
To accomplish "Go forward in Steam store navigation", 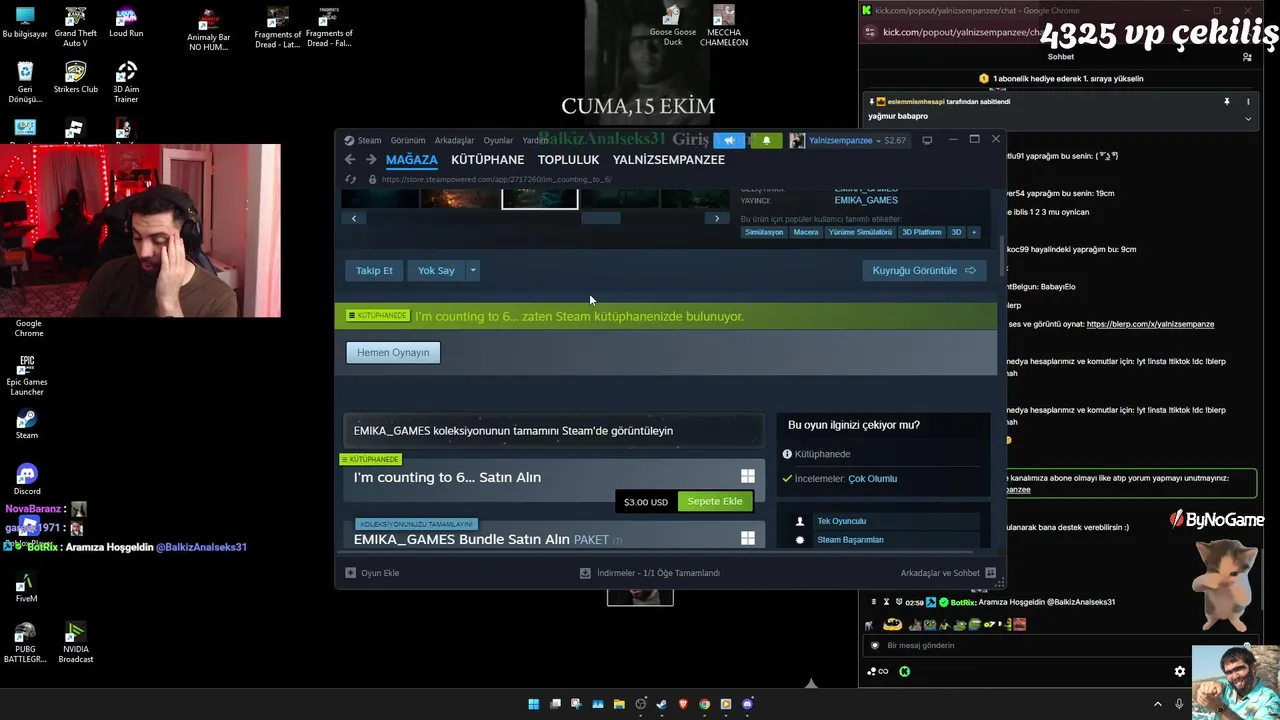I will pyautogui.click(x=371, y=160).
